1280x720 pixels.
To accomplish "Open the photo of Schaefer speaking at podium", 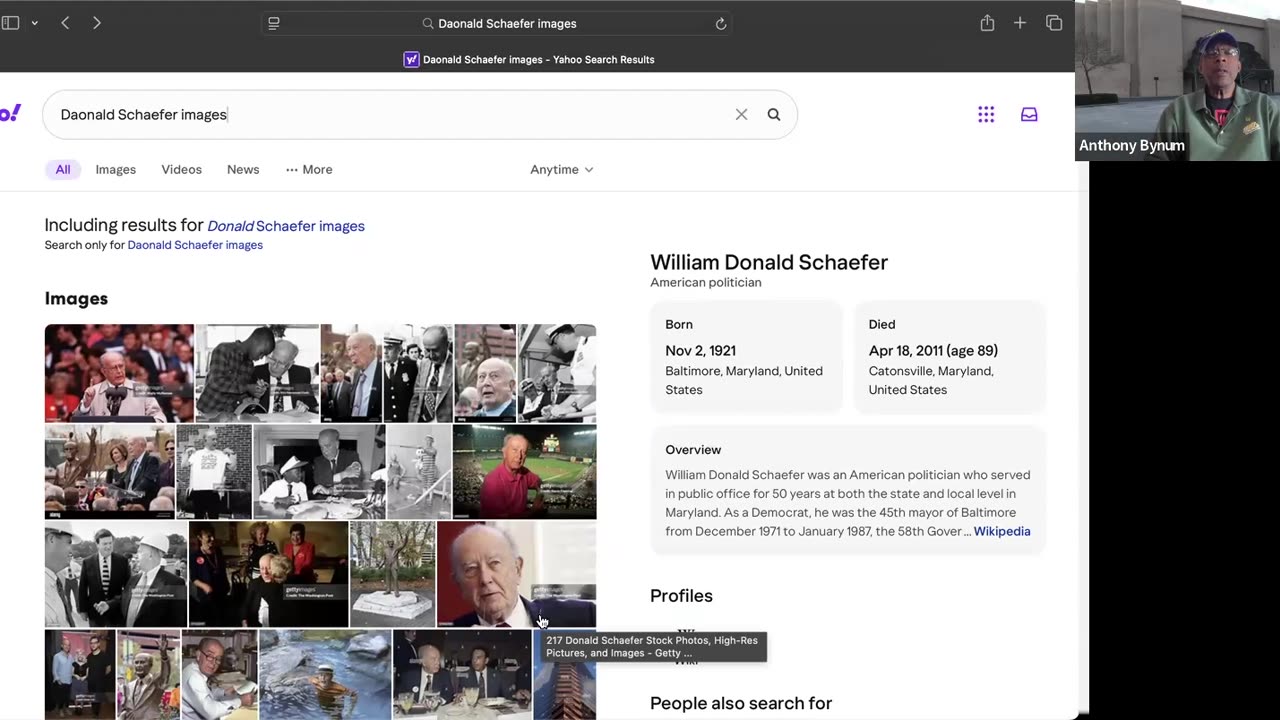I will (119, 373).
